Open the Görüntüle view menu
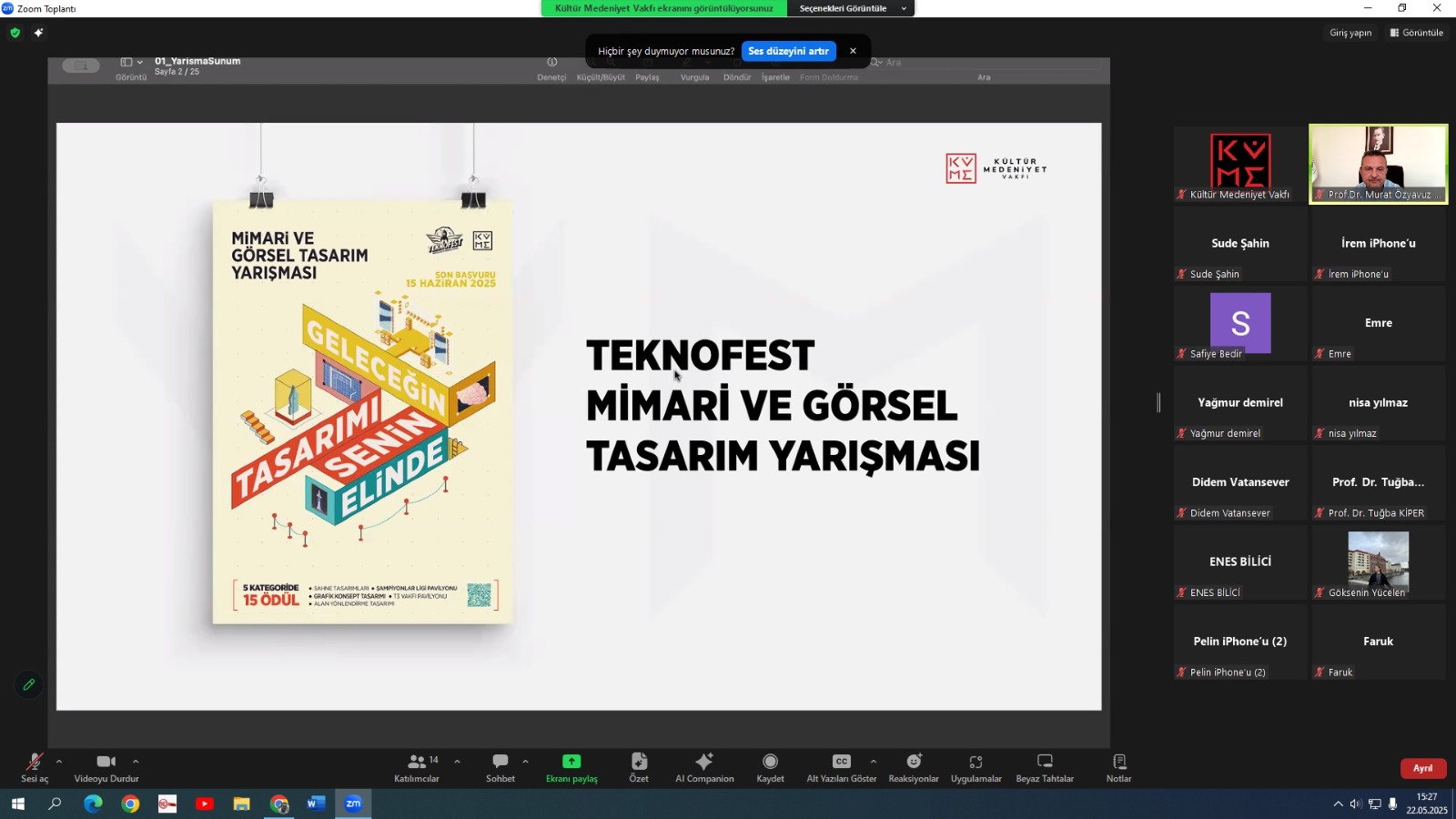This screenshot has width=1456, height=819. (x=1417, y=33)
